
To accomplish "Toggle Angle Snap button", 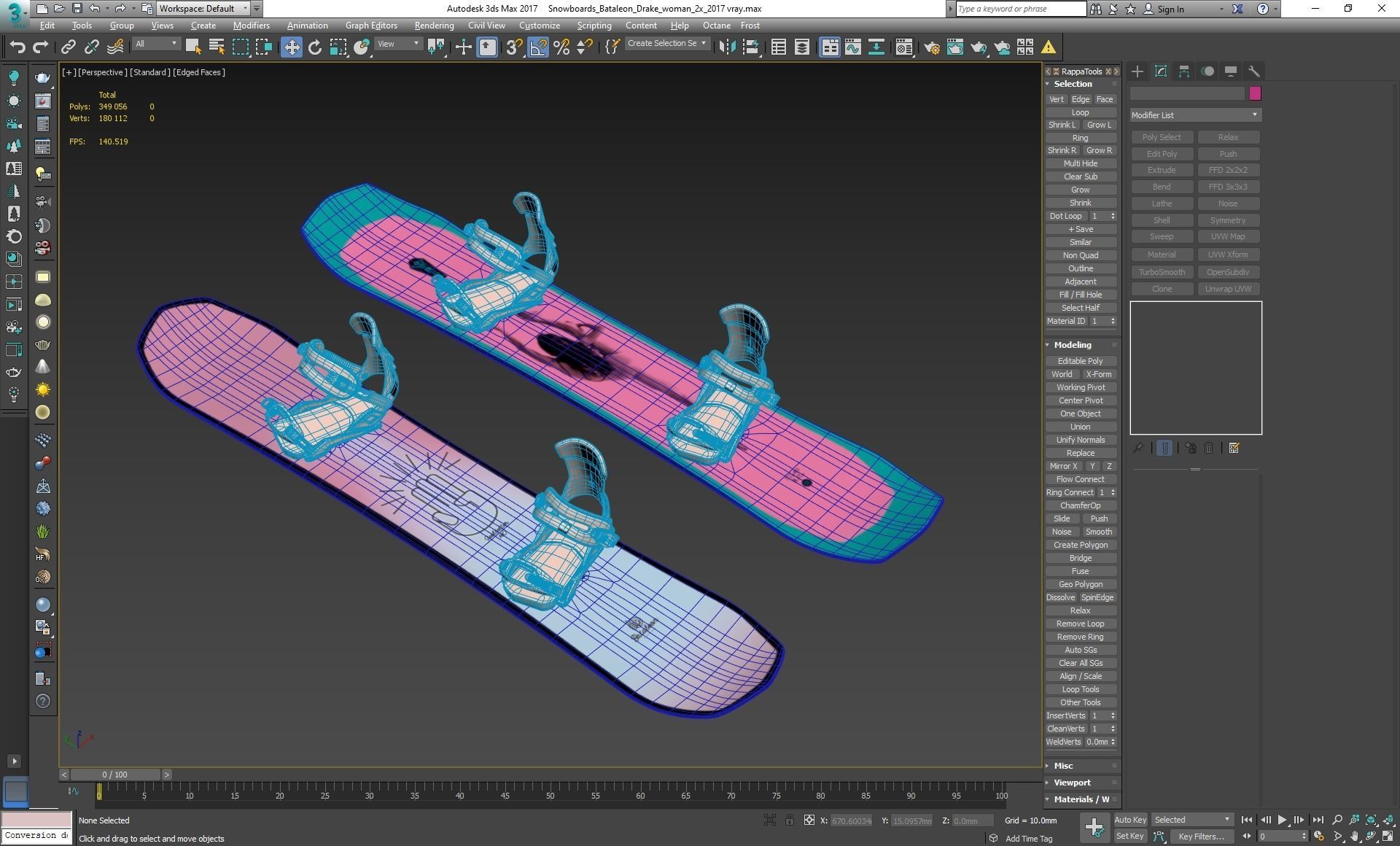I will pyautogui.click(x=538, y=47).
